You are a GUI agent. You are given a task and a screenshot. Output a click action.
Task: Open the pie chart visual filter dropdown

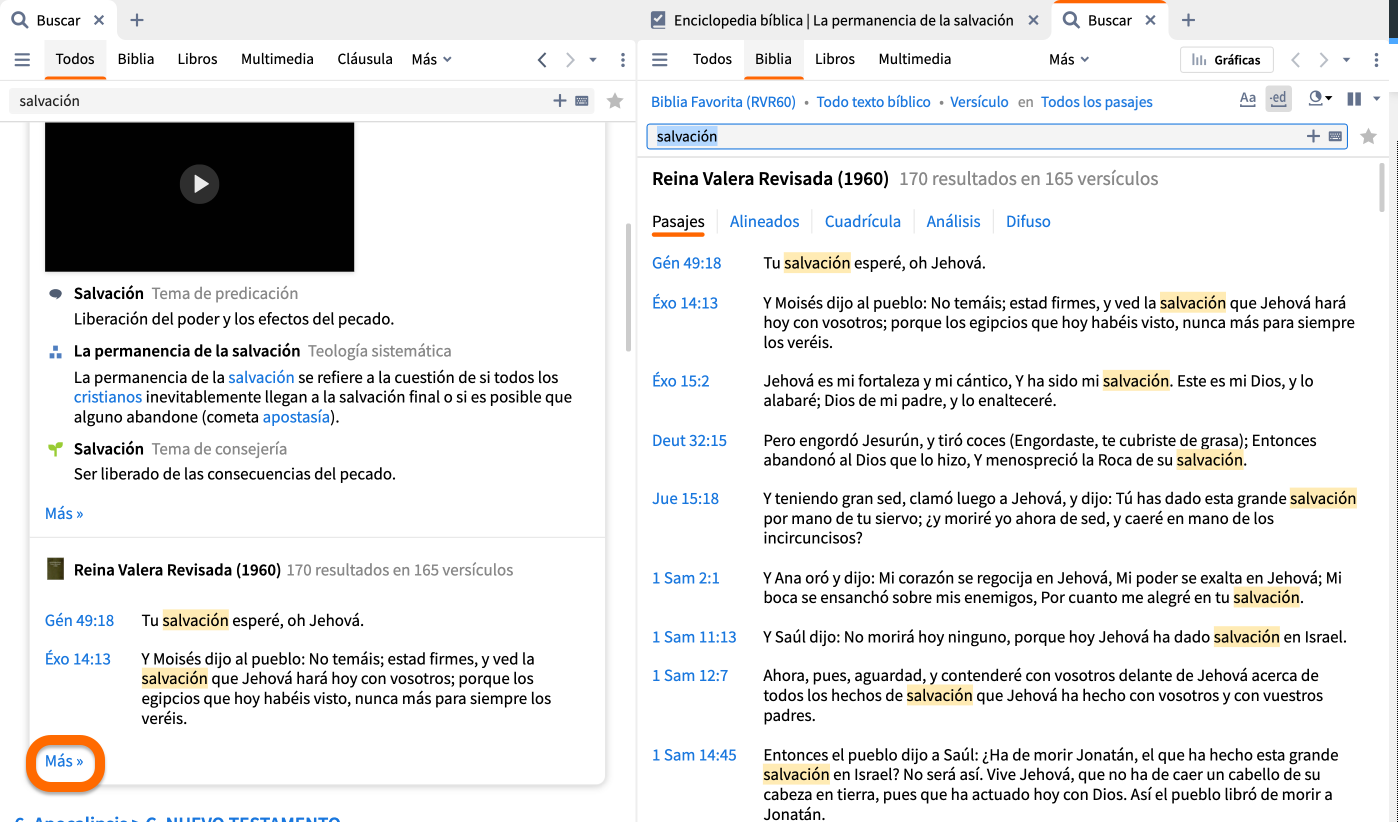(1320, 98)
